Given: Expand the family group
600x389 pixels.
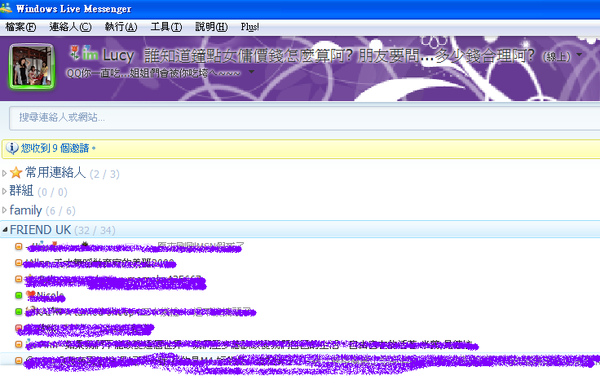Looking at the screenshot, I should point(4,210).
